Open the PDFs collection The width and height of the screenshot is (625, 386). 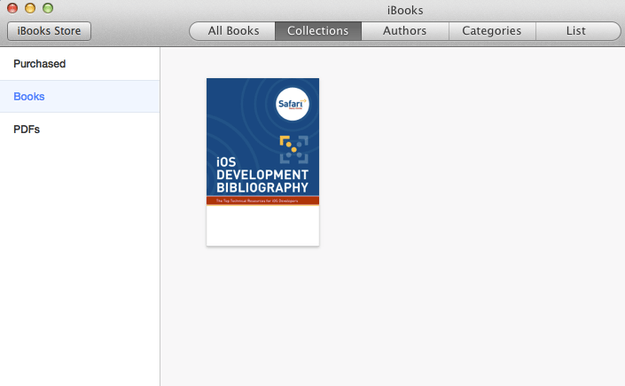coord(80,129)
